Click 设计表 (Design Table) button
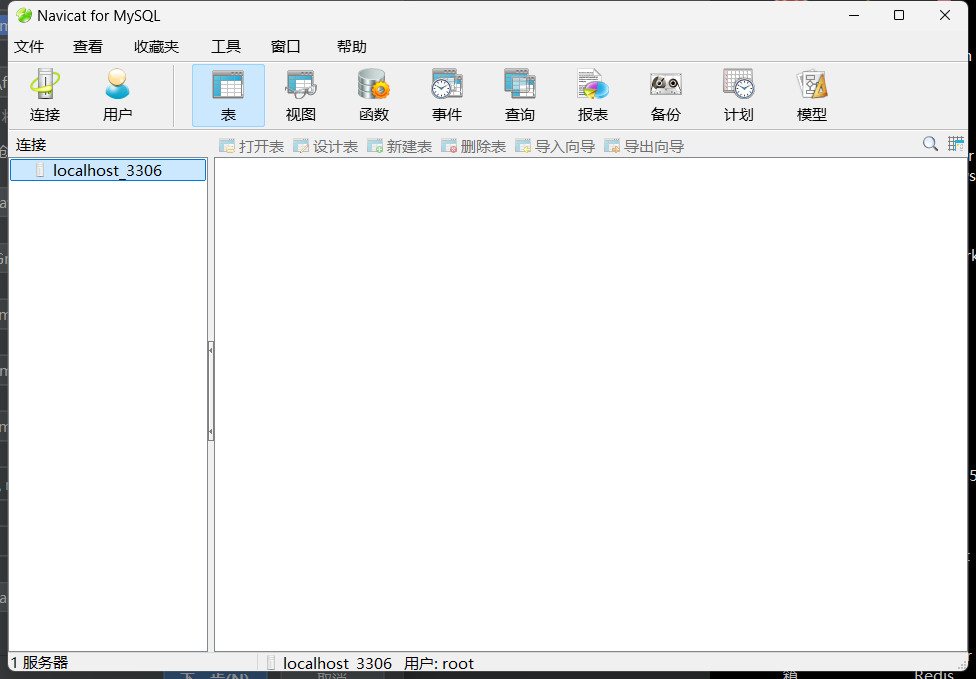976x679 pixels. [326, 146]
